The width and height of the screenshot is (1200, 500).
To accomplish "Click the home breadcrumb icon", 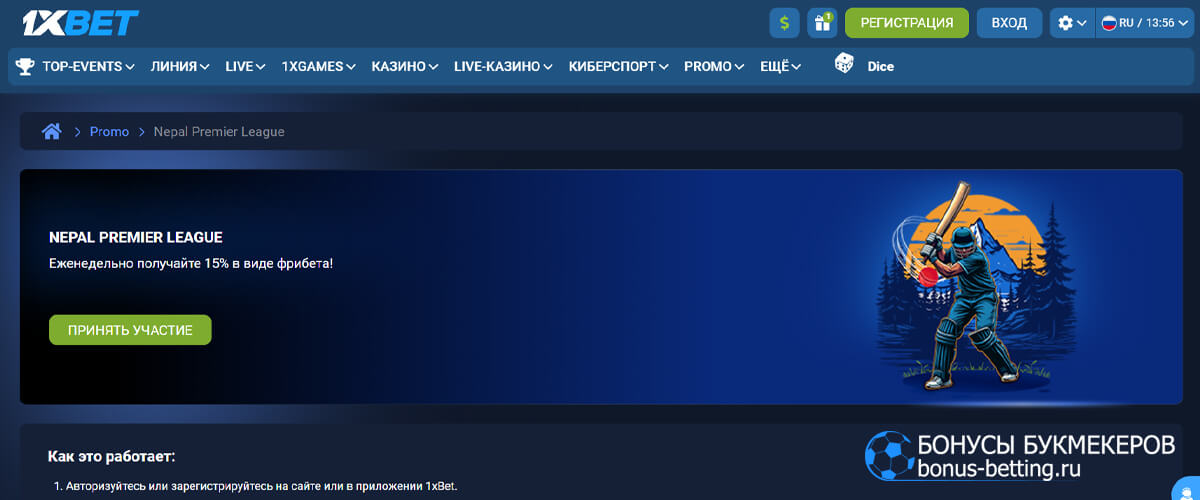I will tap(52, 132).
